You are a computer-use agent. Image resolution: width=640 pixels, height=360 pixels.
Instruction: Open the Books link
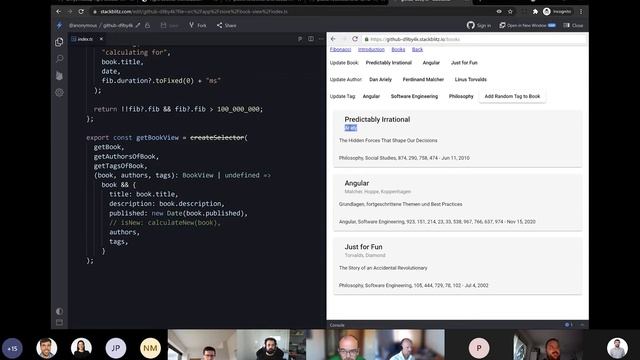click(398, 49)
